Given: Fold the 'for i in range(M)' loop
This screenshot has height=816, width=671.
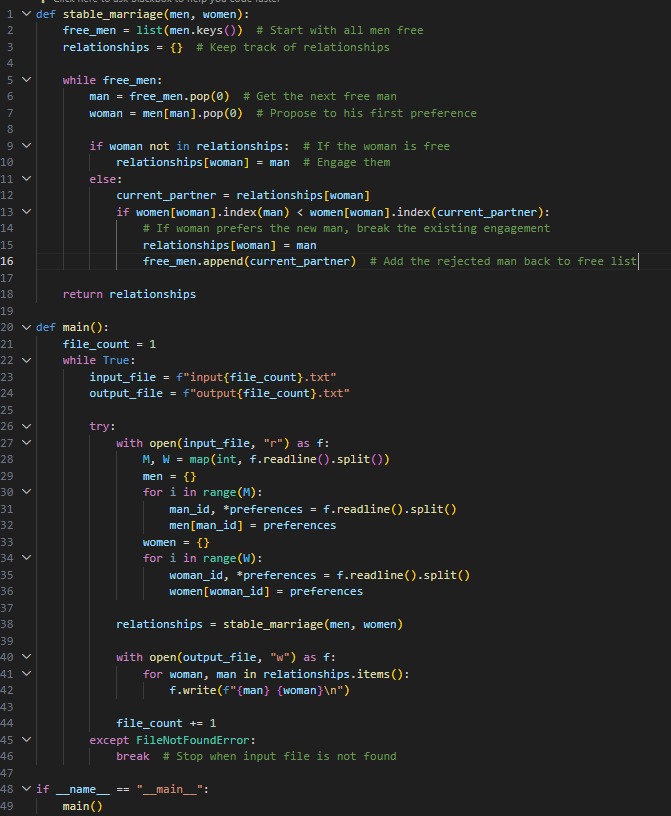Looking at the screenshot, I should pyautogui.click(x=26, y=492).
